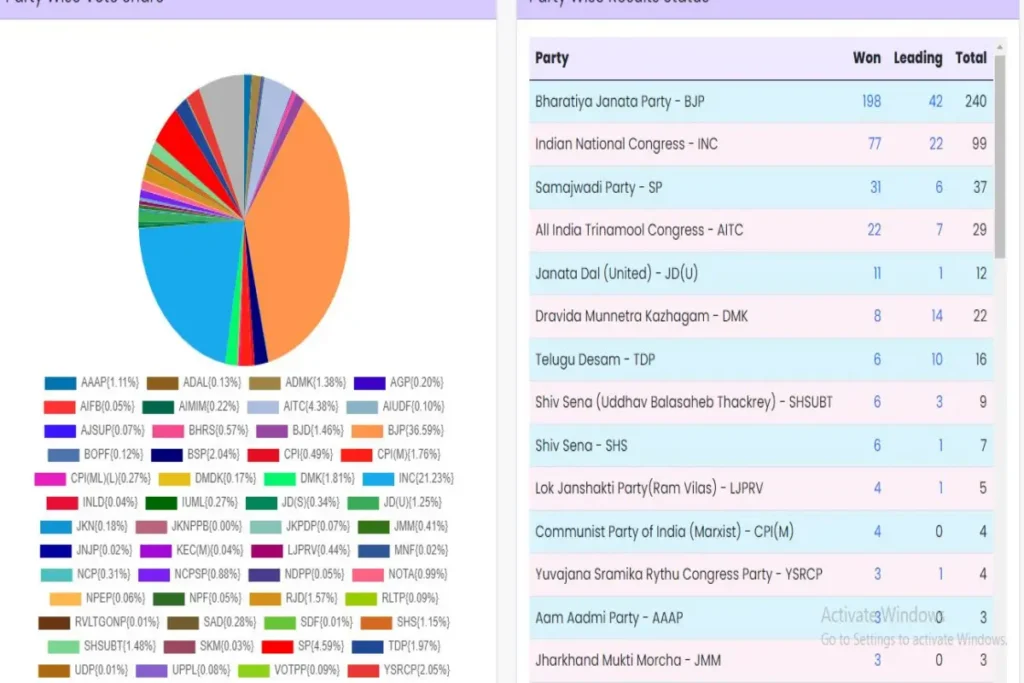The height and width of the screenshot is (683, 1024).
Task: Click the blue INC pie slice
Action: 189,287
